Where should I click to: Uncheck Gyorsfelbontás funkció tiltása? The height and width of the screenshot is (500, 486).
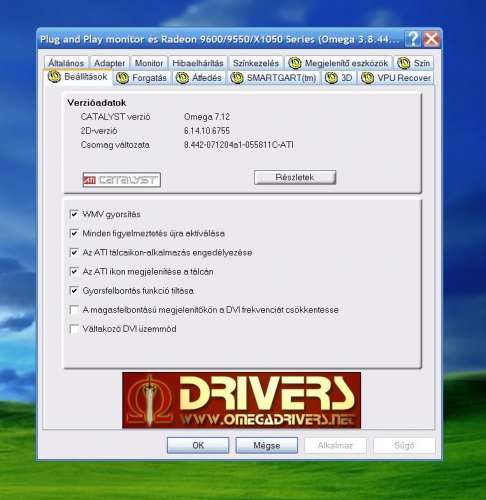tap(74, 291)
